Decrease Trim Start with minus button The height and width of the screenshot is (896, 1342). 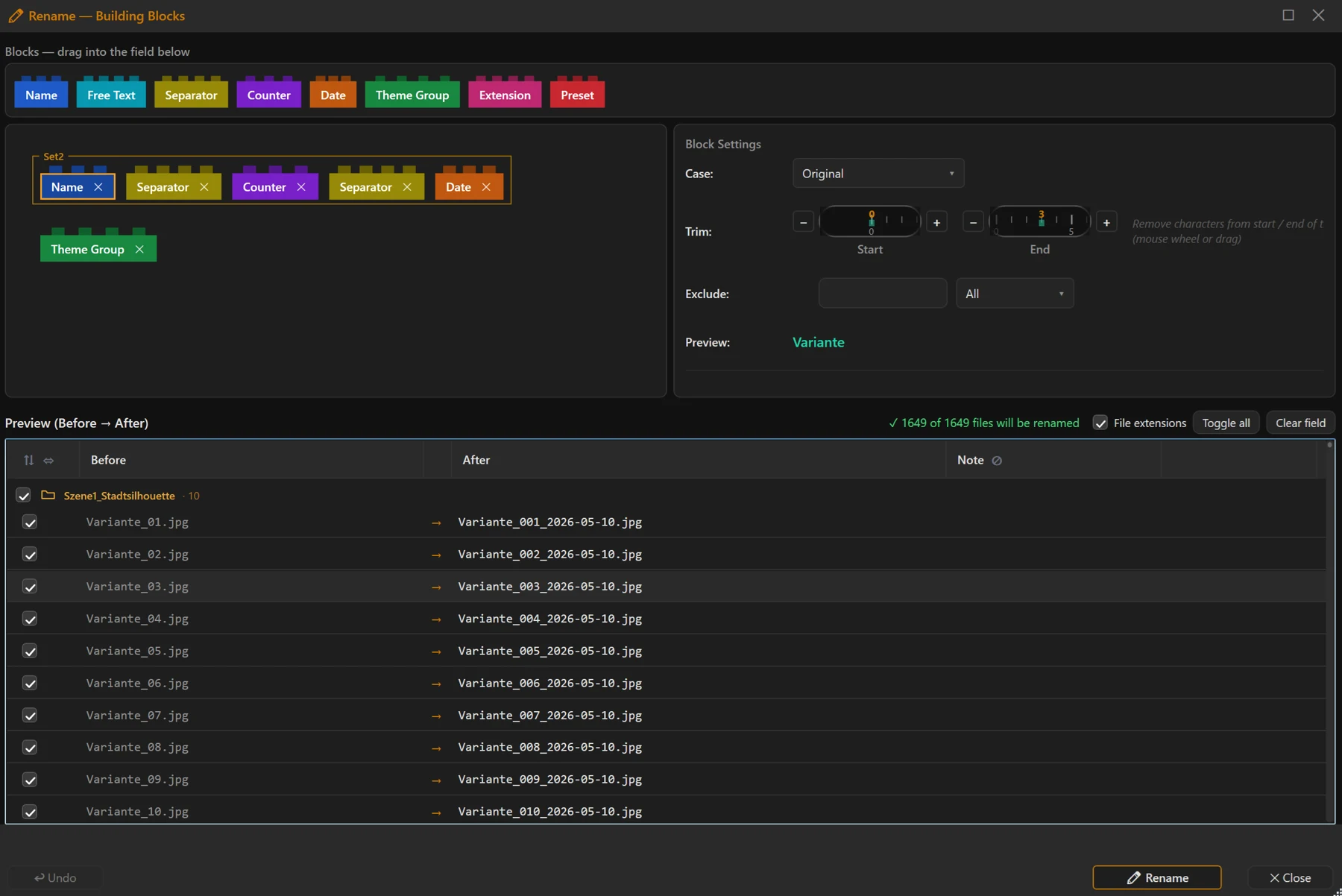(803, 222)
